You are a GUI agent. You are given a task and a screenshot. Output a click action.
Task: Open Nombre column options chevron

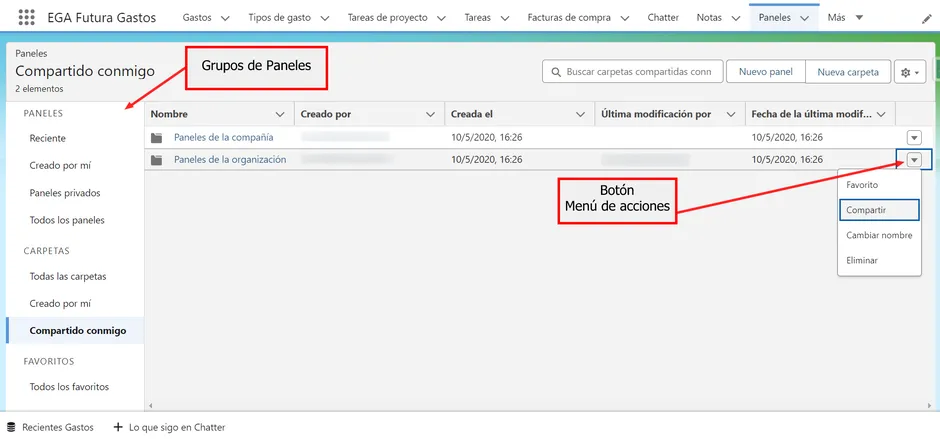tap(279, 114)
